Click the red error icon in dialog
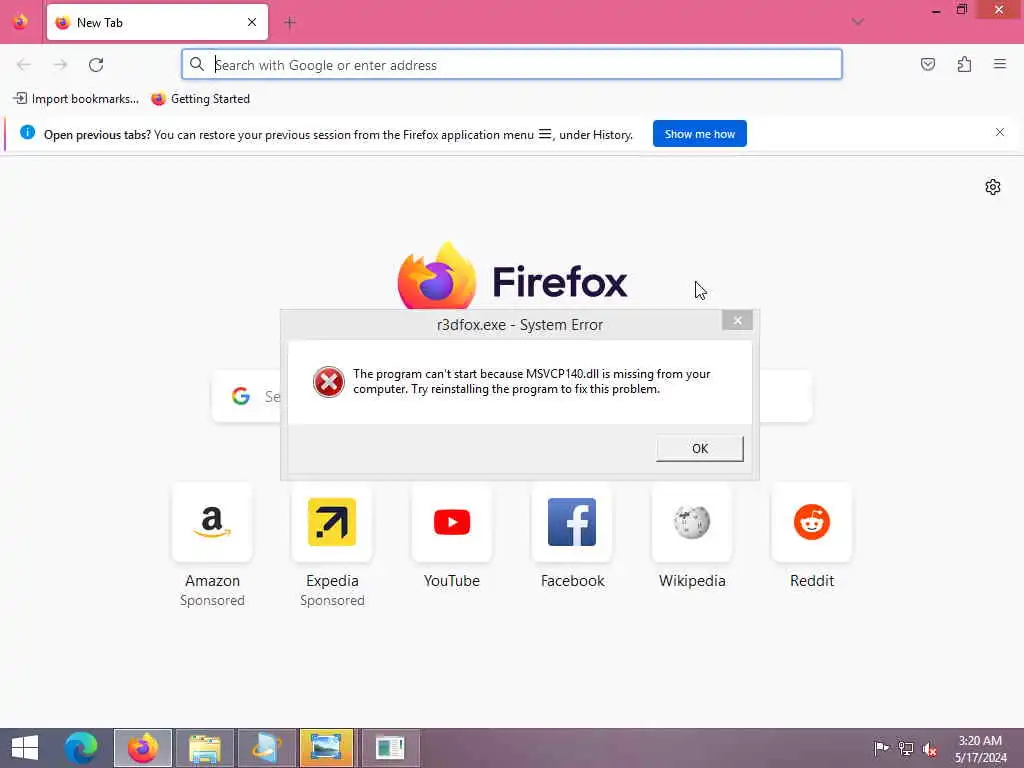 pyautogui.click(x=328, y=382)
